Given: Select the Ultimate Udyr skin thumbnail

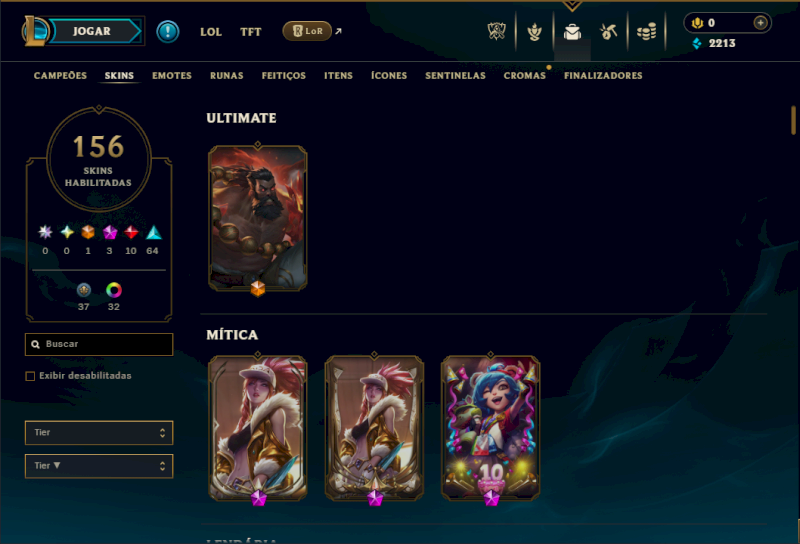Looking at the screenshot, I should click(x=258, y=218).
